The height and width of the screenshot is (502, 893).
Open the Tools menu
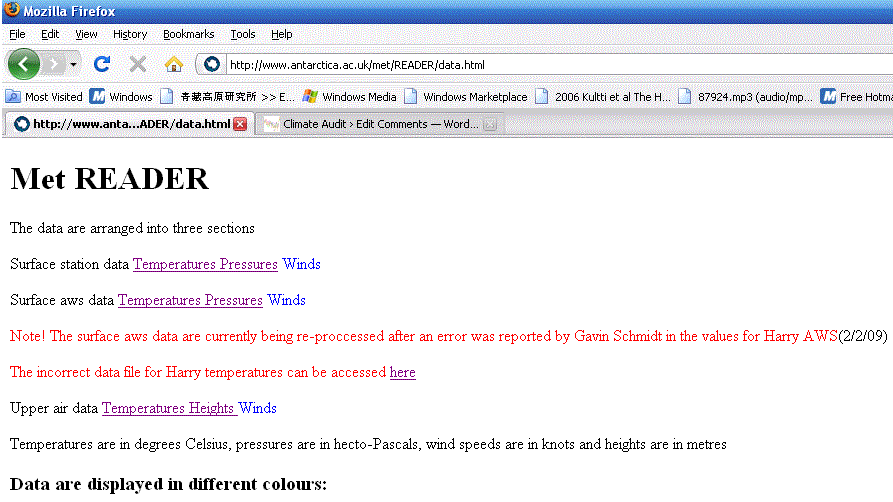pyautogui.click(x=243, y=34)
